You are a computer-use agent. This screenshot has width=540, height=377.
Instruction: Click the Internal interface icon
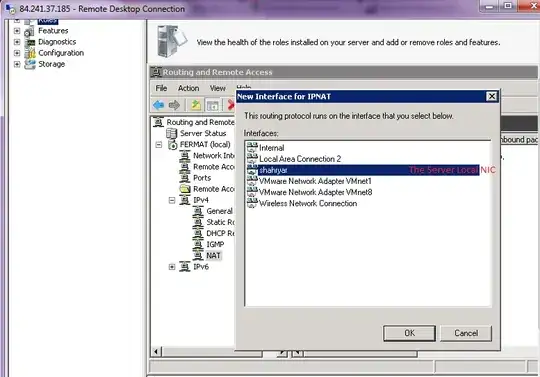pos(252,148)
